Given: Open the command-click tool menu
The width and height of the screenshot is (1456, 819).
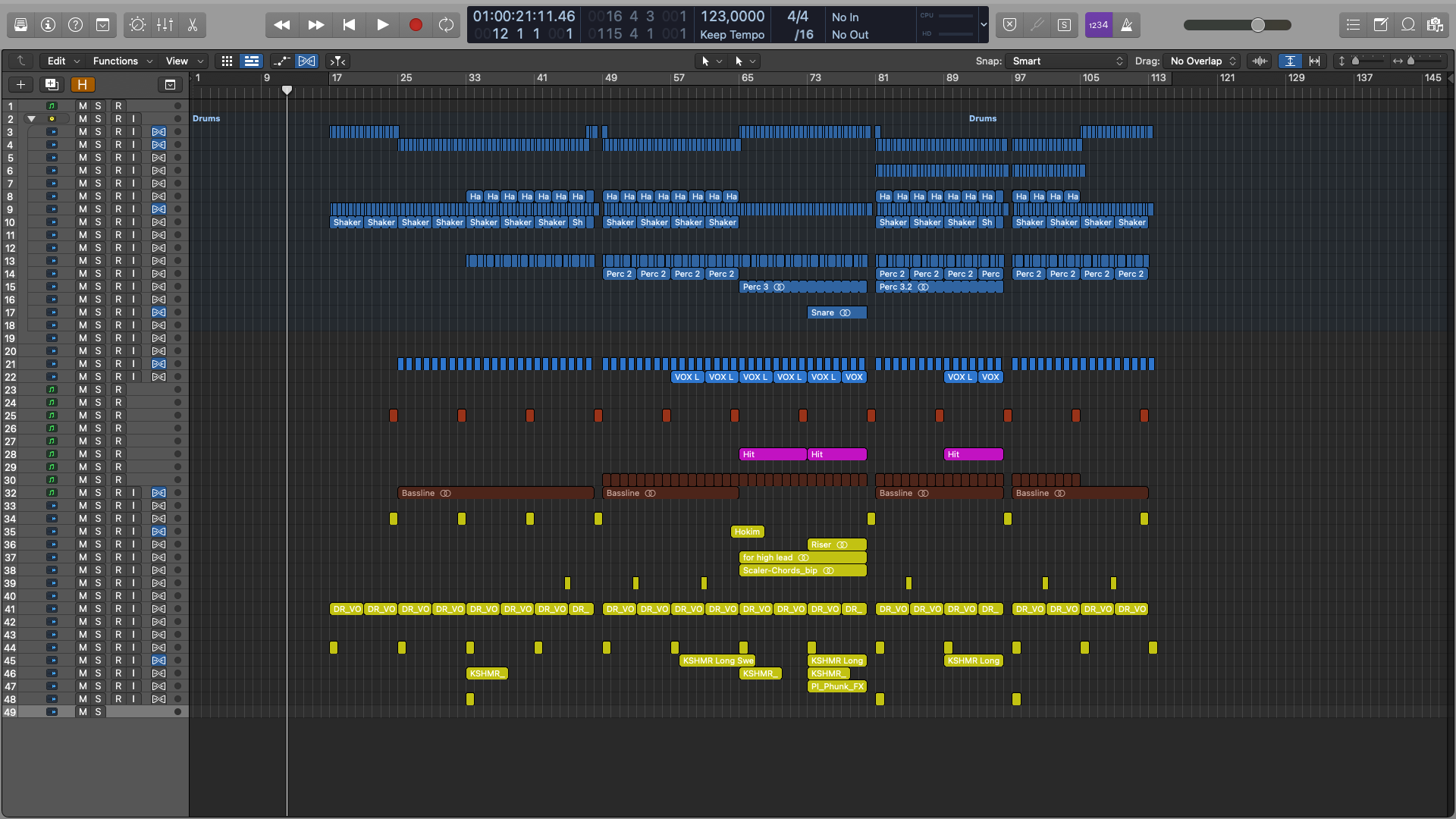Looking at the screenshot, I should tap(745, 61).
